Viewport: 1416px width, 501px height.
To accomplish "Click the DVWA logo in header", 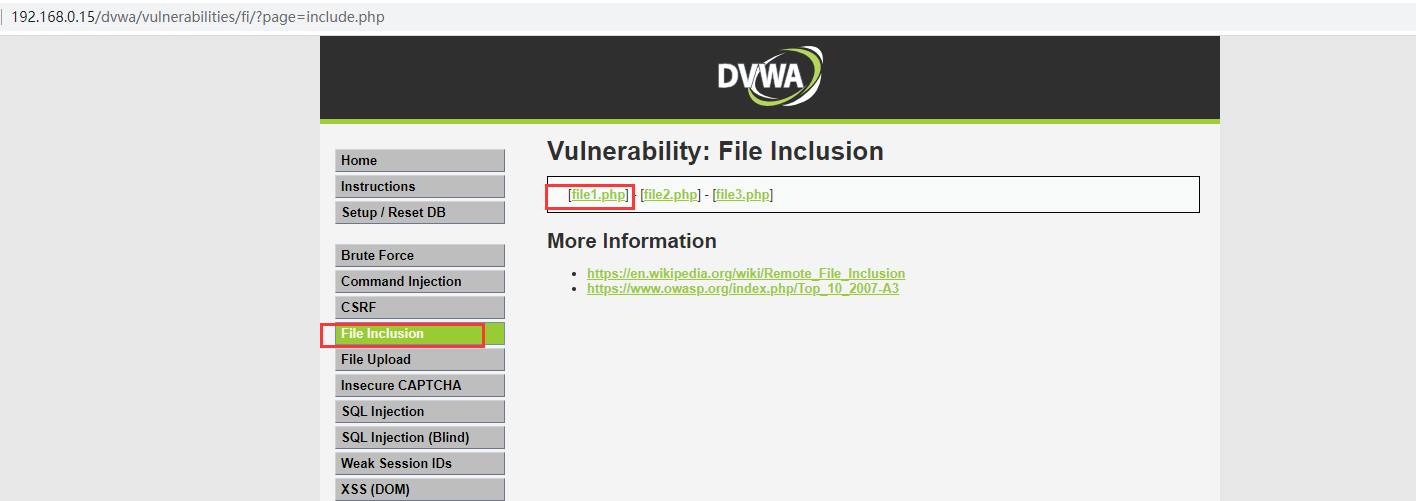I will click(769, 76).
